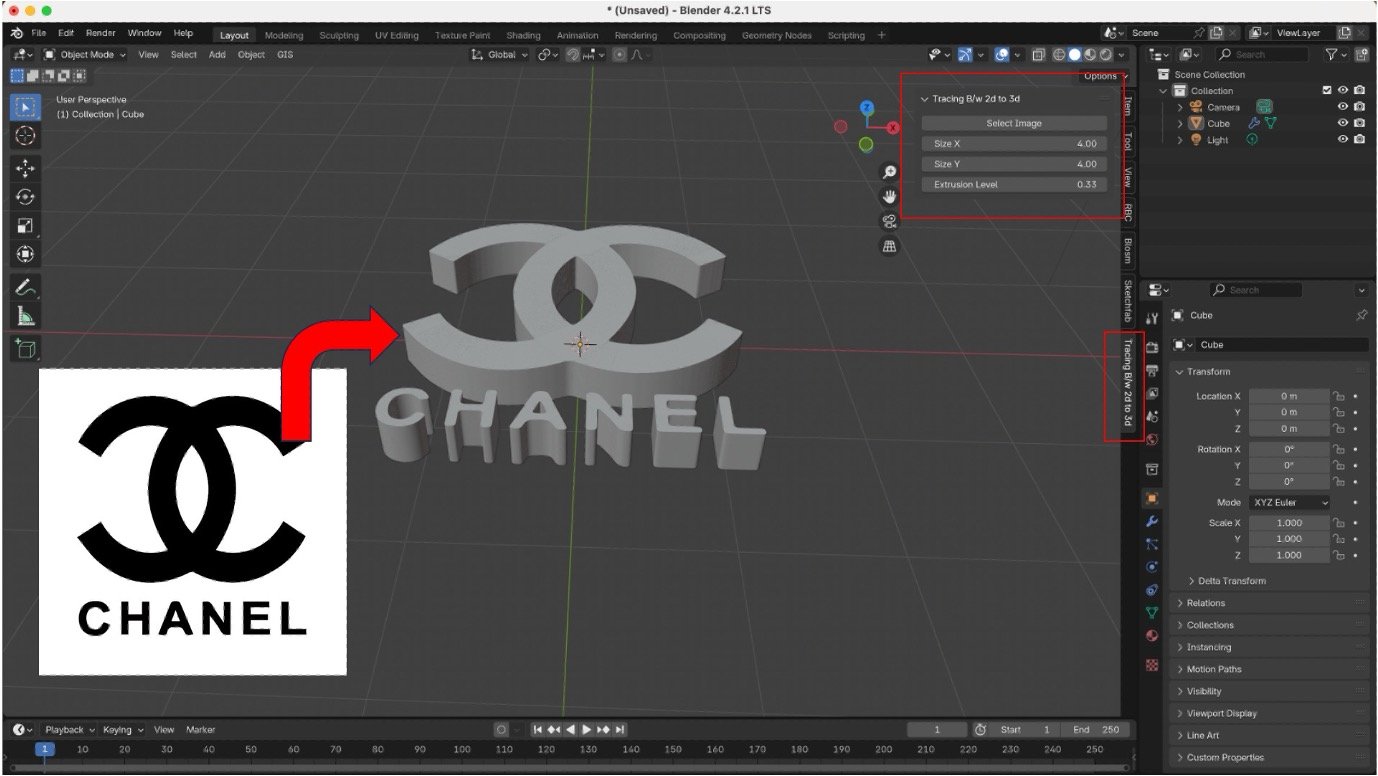Click the red X axis gizmo ball

tap(893, 128)
